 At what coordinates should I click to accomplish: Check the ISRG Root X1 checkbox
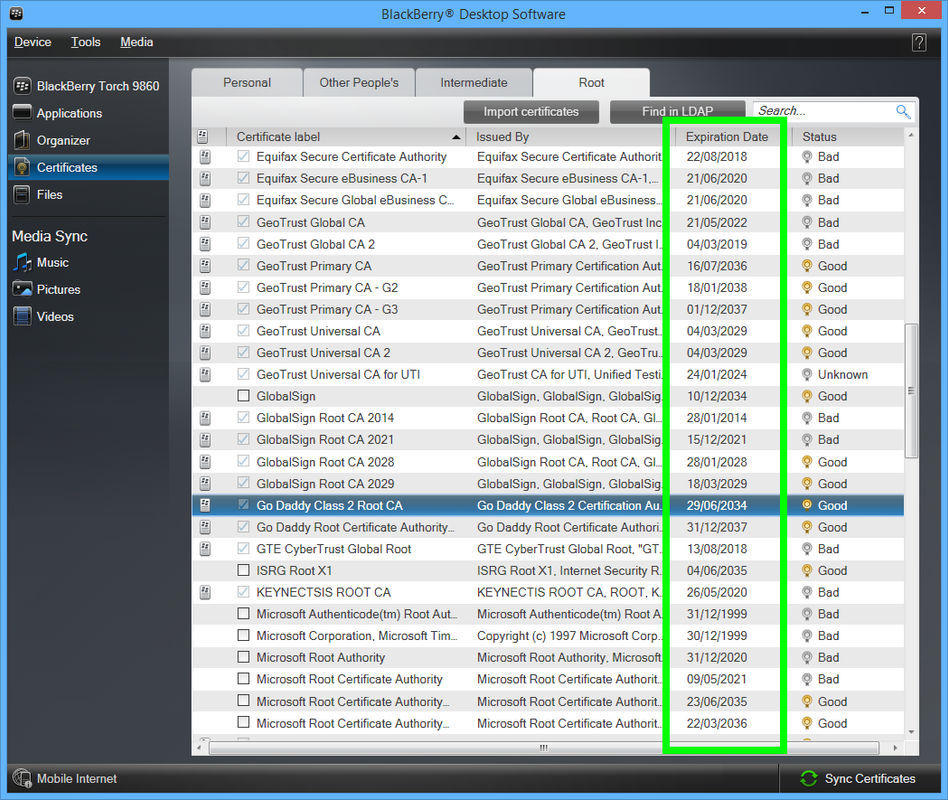243,570
